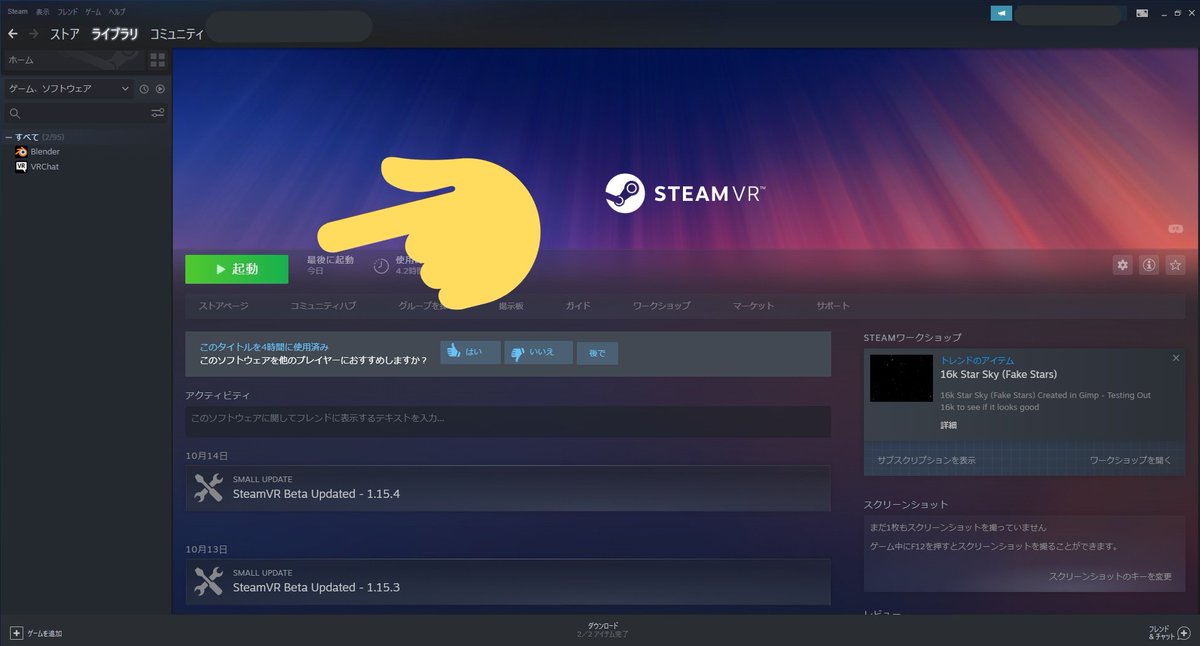Click the 最後に起動 今日 info

330,265
